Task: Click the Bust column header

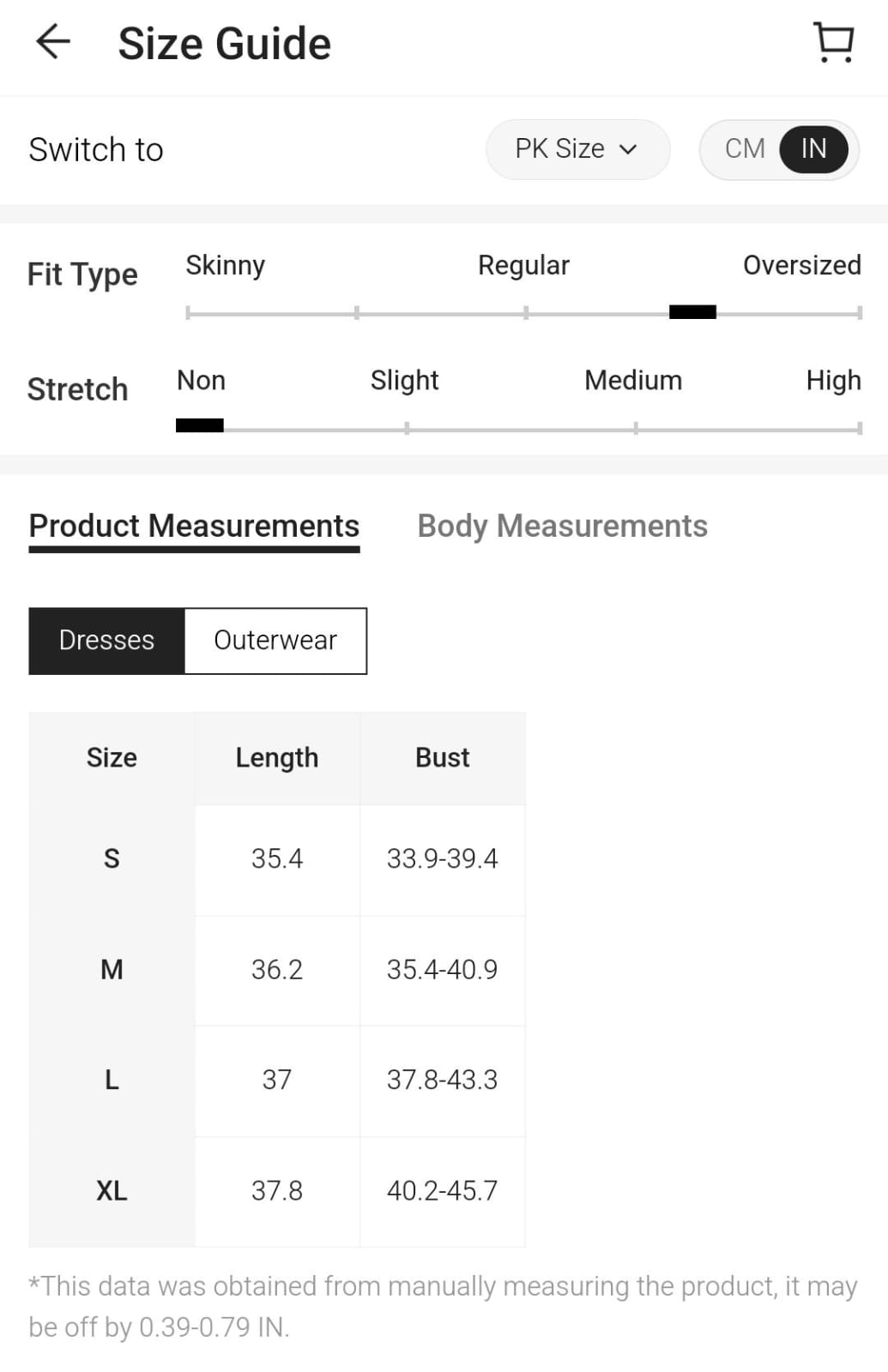Action: coord(442,758)
